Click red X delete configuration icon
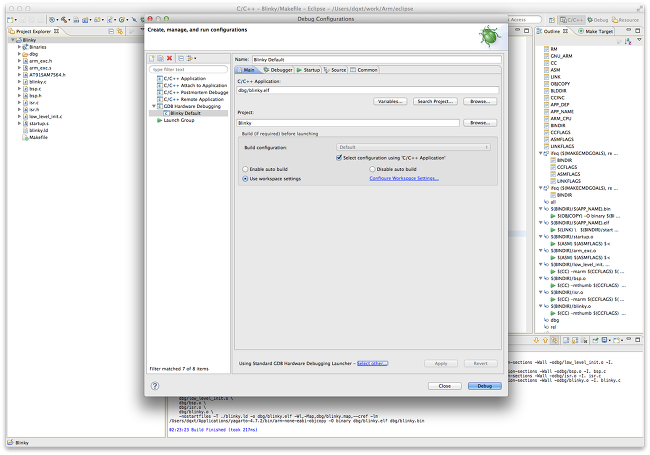650x455 pixels. coord(170,58)
